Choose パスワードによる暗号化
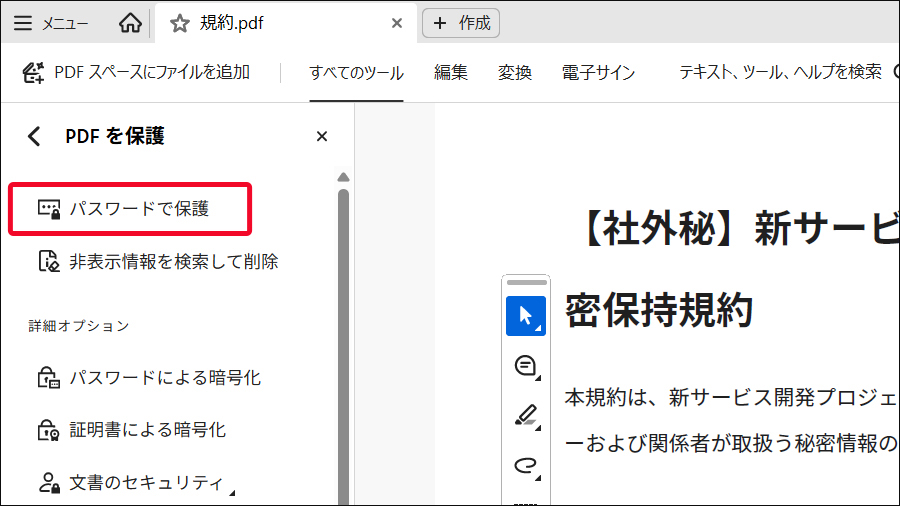This screenshot has height=506, width=900. click(x=149, y=378)
